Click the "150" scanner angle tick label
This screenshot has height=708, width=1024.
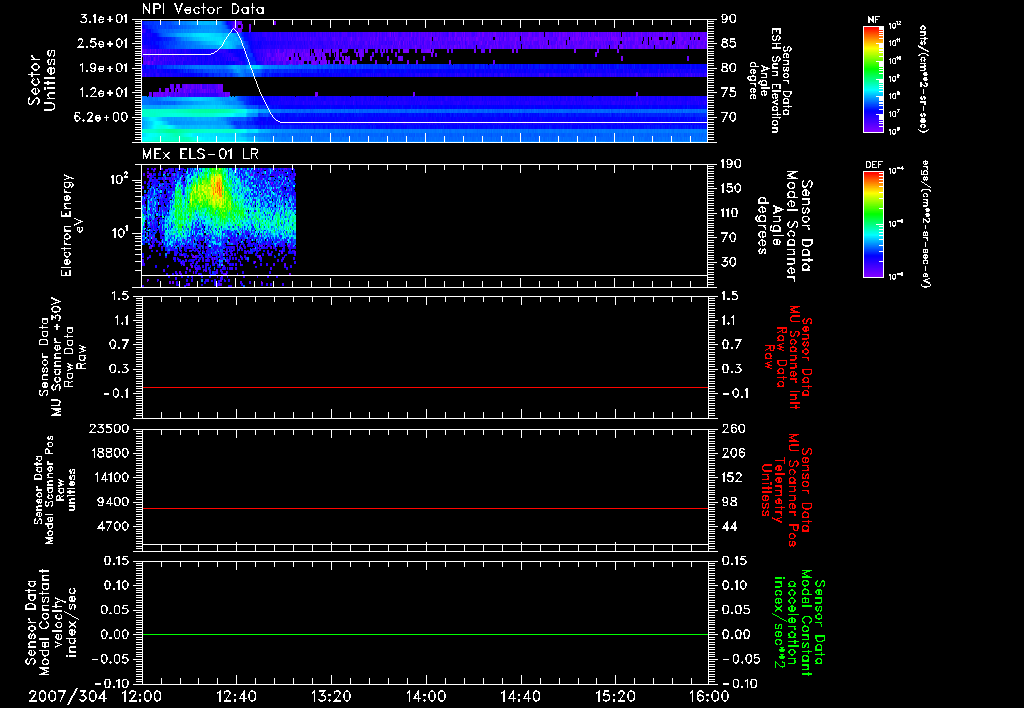(732, 188)
